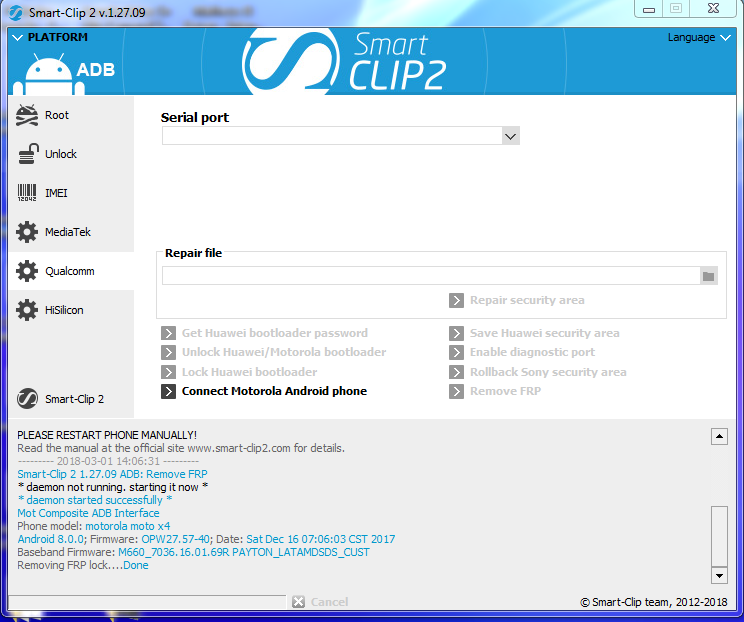Click 'Smart-Clip 2 1.27.09 ADB: Remove FRP' line

pyautogui.click(x=112, y=474)
